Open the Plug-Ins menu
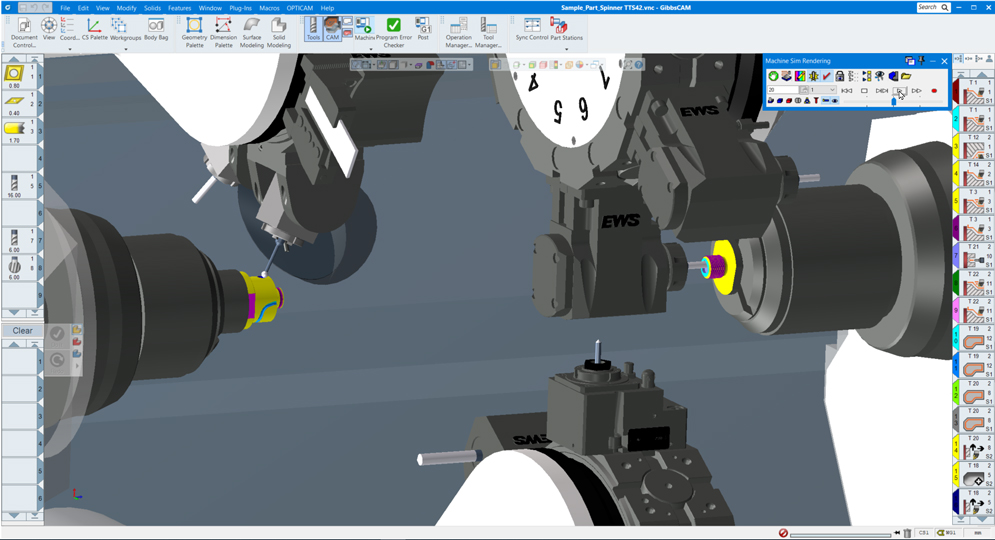995x540 pixels. pos(240,8)
